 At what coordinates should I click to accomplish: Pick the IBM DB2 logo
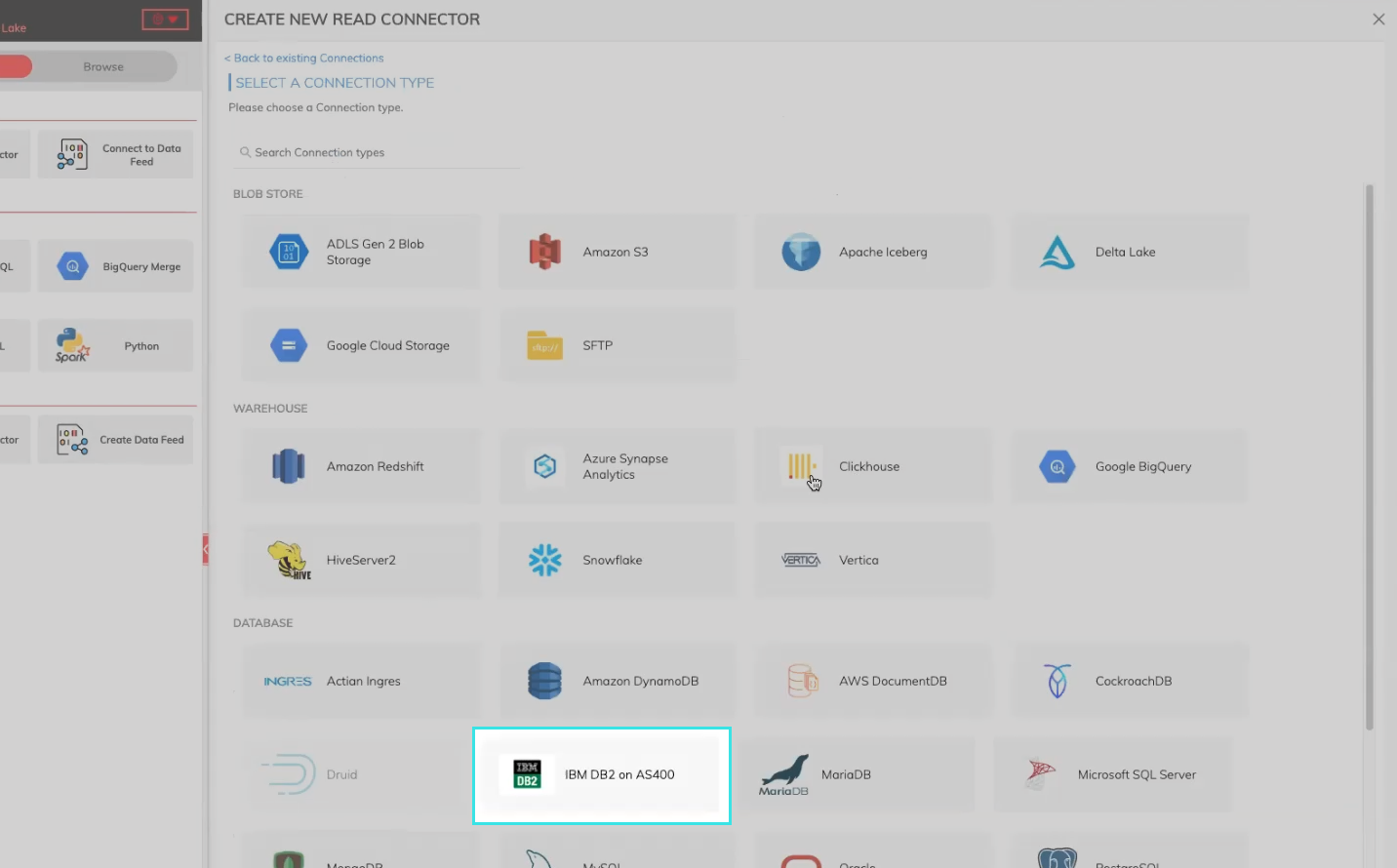point(527,774)
